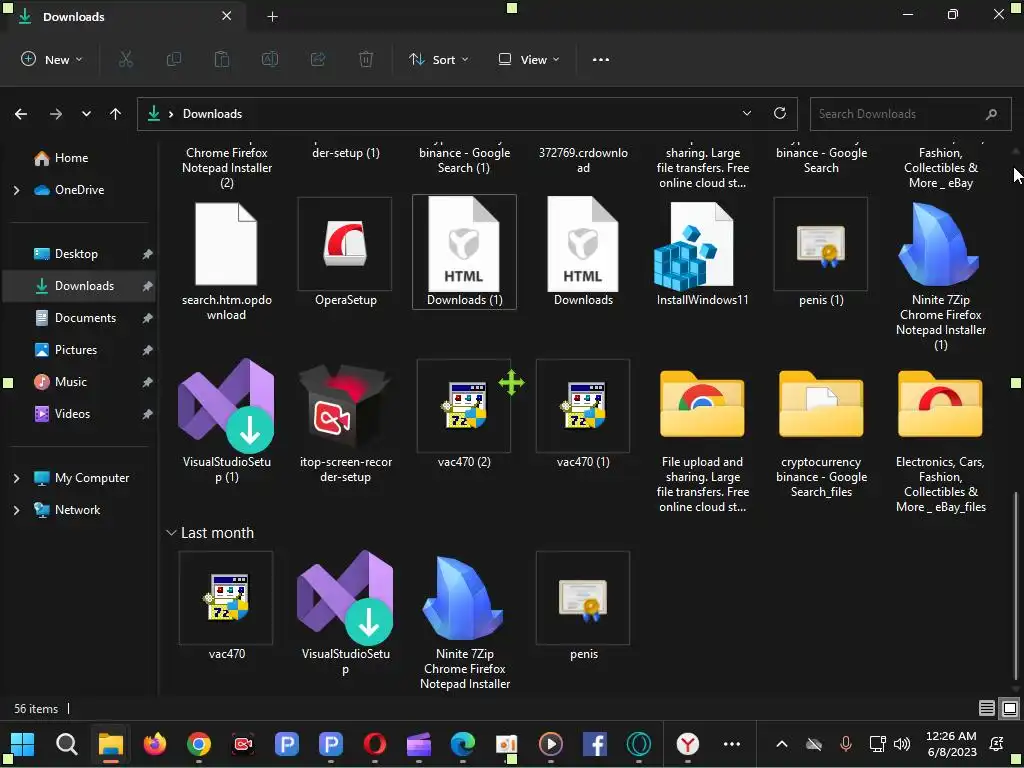Screen dimensions: 1024x768
Task: Select Pictures in navigation pane
Action: click(x=76, y=350)
